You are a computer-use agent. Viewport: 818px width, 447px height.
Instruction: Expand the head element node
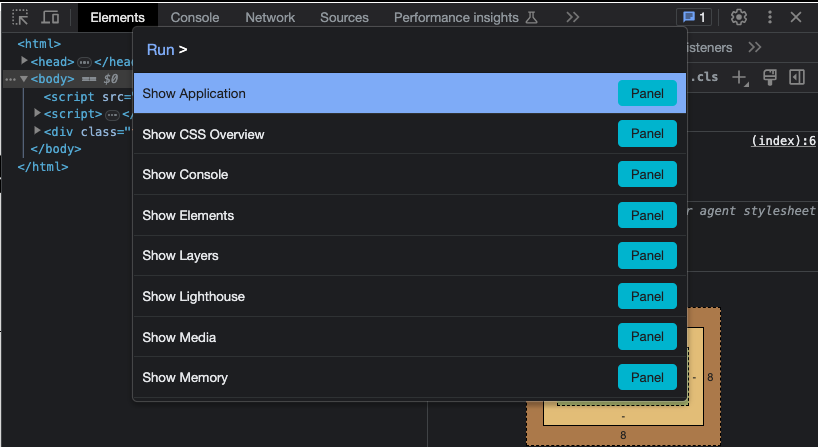click(x=25, y=62)
